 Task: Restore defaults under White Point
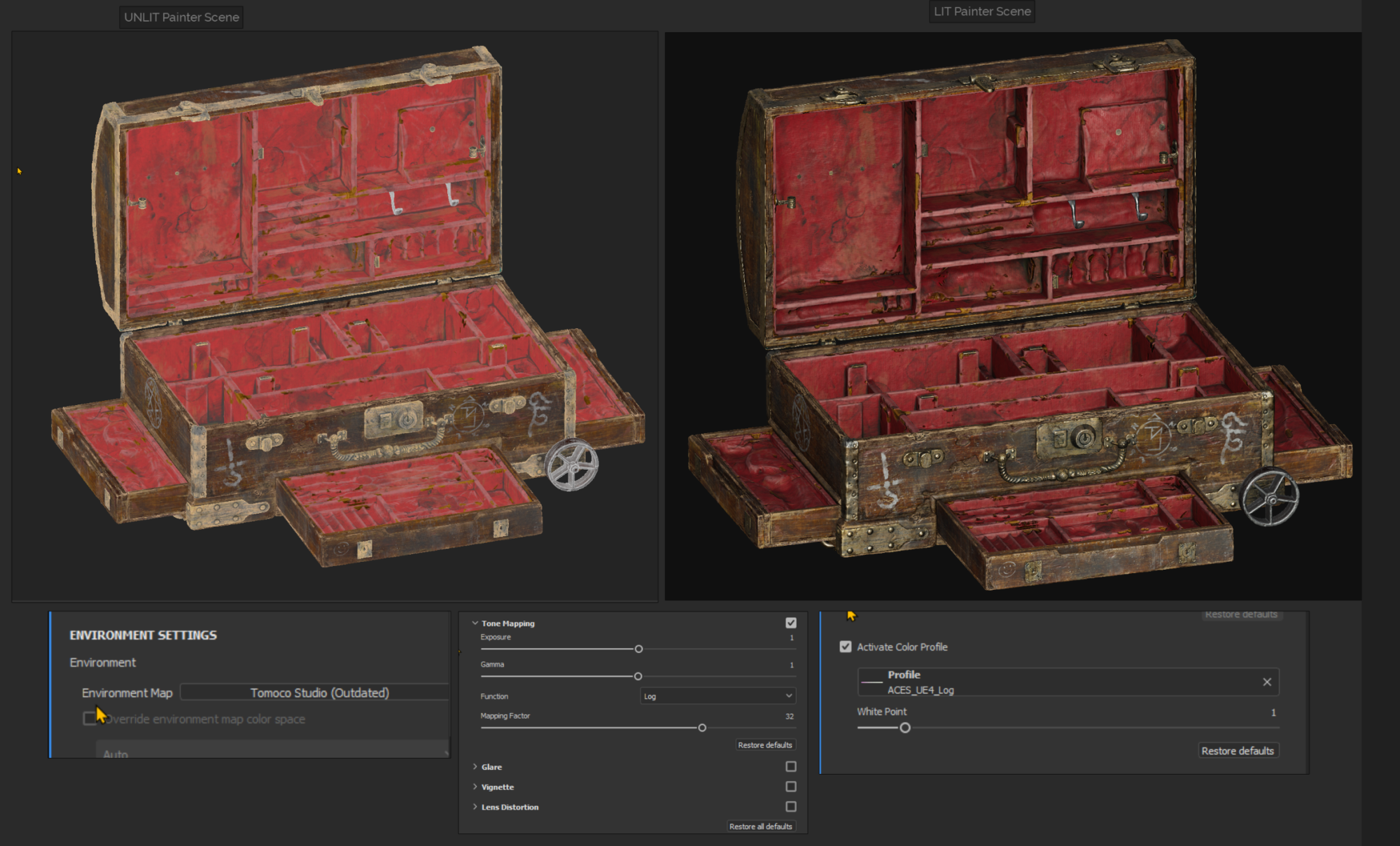(1237, 750)
